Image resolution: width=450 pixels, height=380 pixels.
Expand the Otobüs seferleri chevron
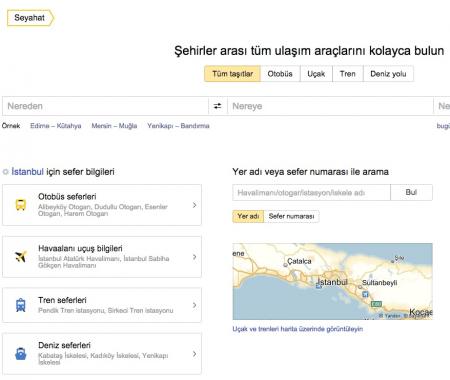(195, 205)
